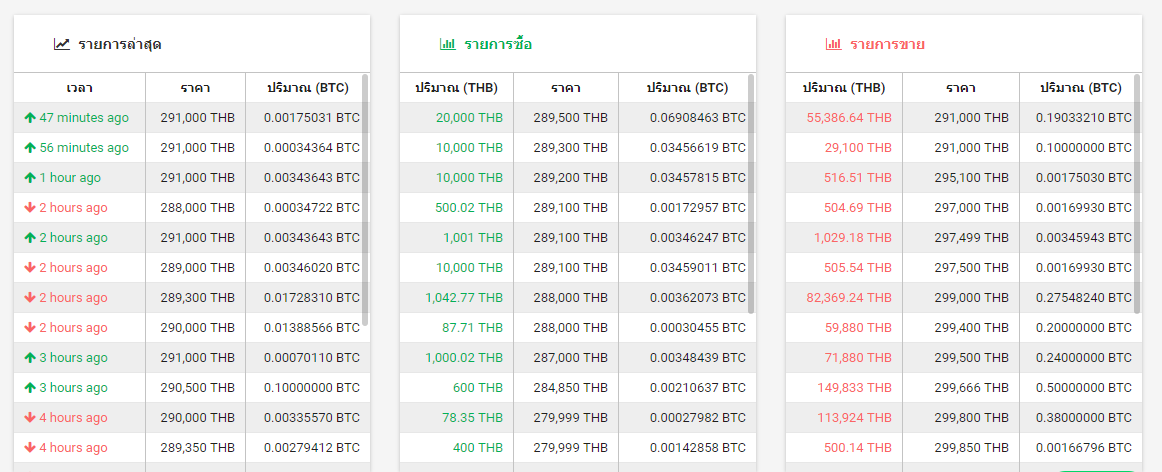Click the red down arrow on the 0.01388566 BTC trade row
Viewport: 1162px width, 472px height.
tap(30, 328)
